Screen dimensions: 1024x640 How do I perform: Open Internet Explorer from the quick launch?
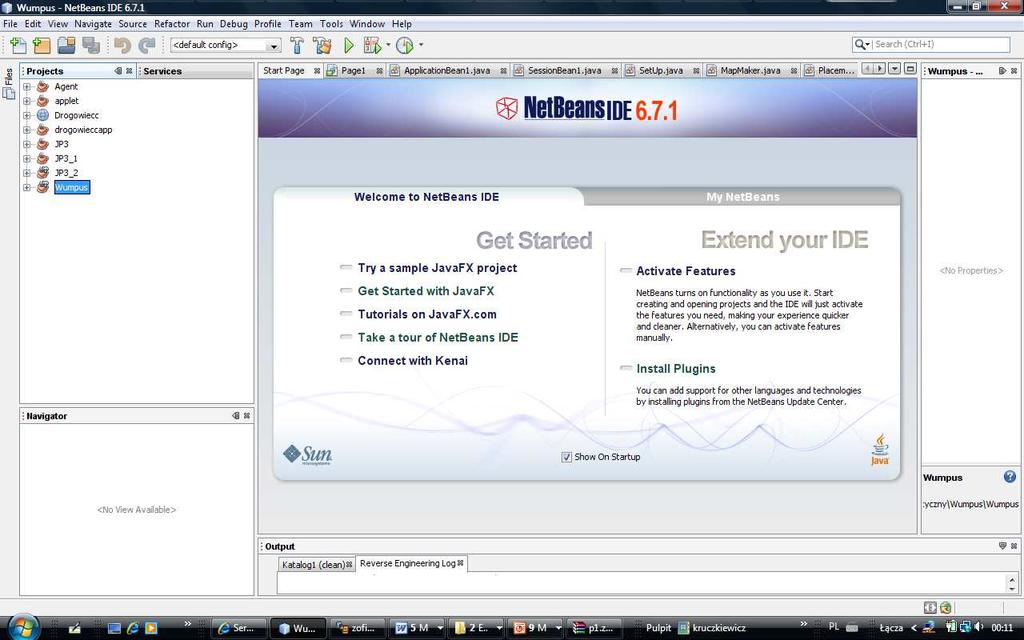pos(133,628)
